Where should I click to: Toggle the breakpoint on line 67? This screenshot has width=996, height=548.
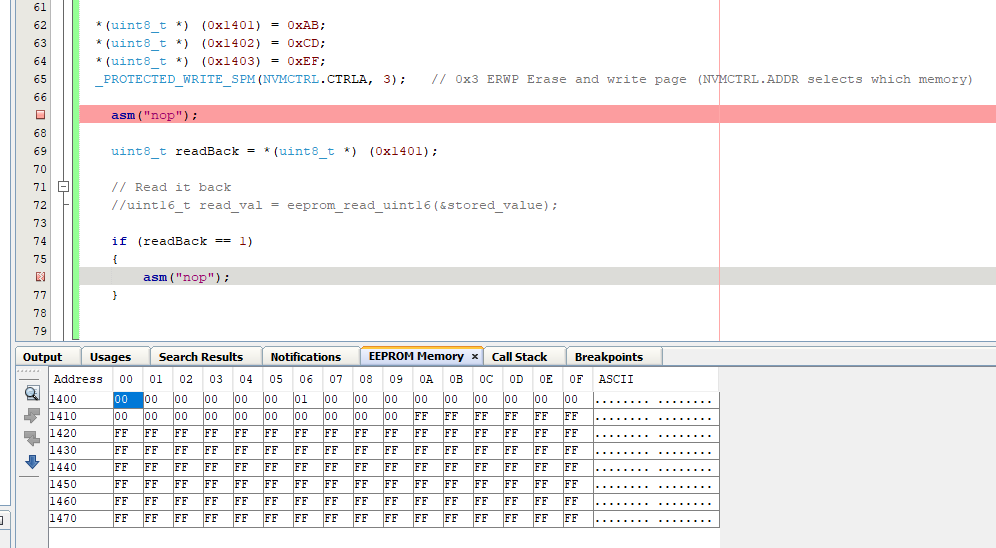40,115
